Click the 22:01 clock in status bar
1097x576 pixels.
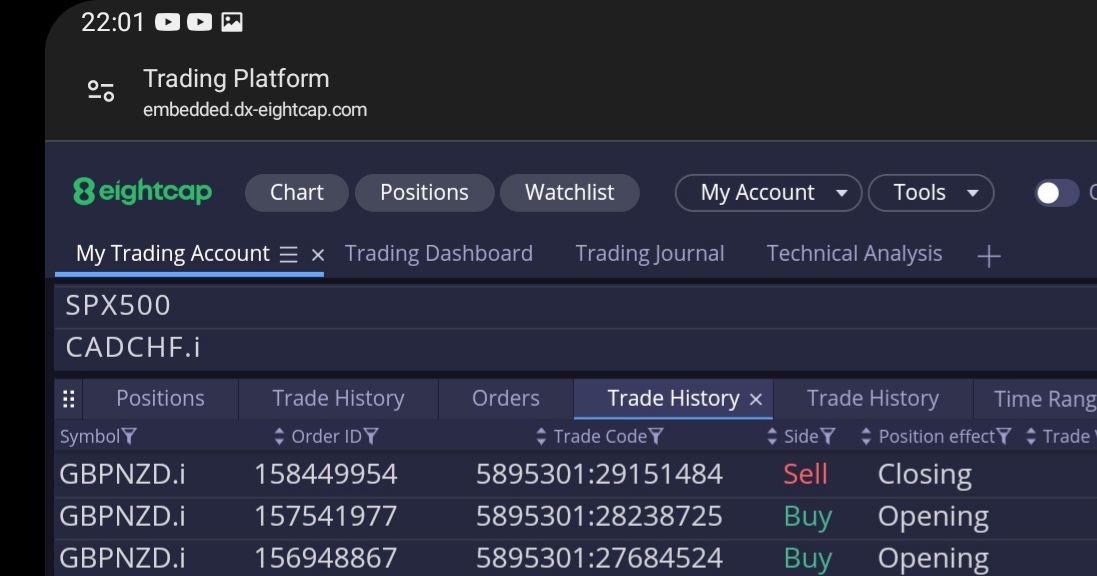click(x=112, y=22)
